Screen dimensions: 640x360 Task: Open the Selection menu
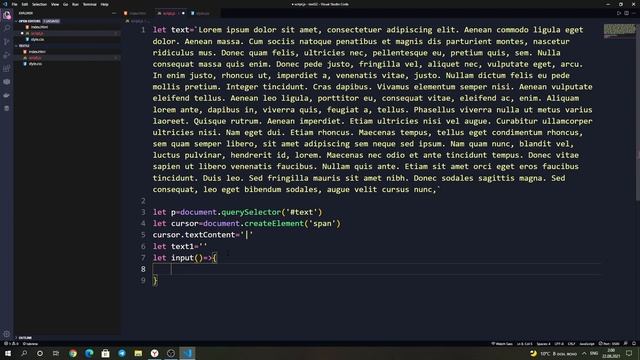point(39,4)
